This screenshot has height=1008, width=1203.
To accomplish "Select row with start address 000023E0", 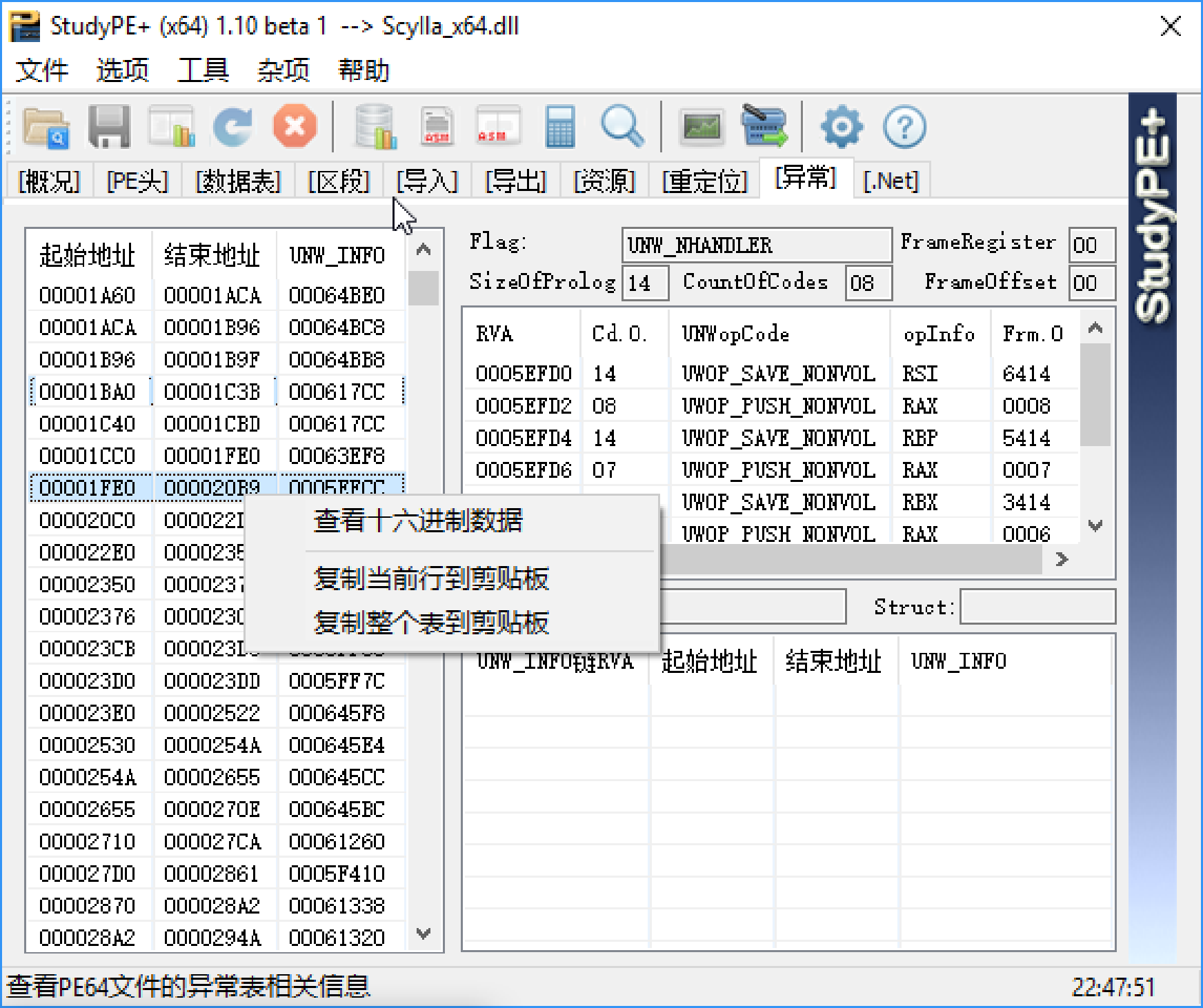I will point(217,714).
